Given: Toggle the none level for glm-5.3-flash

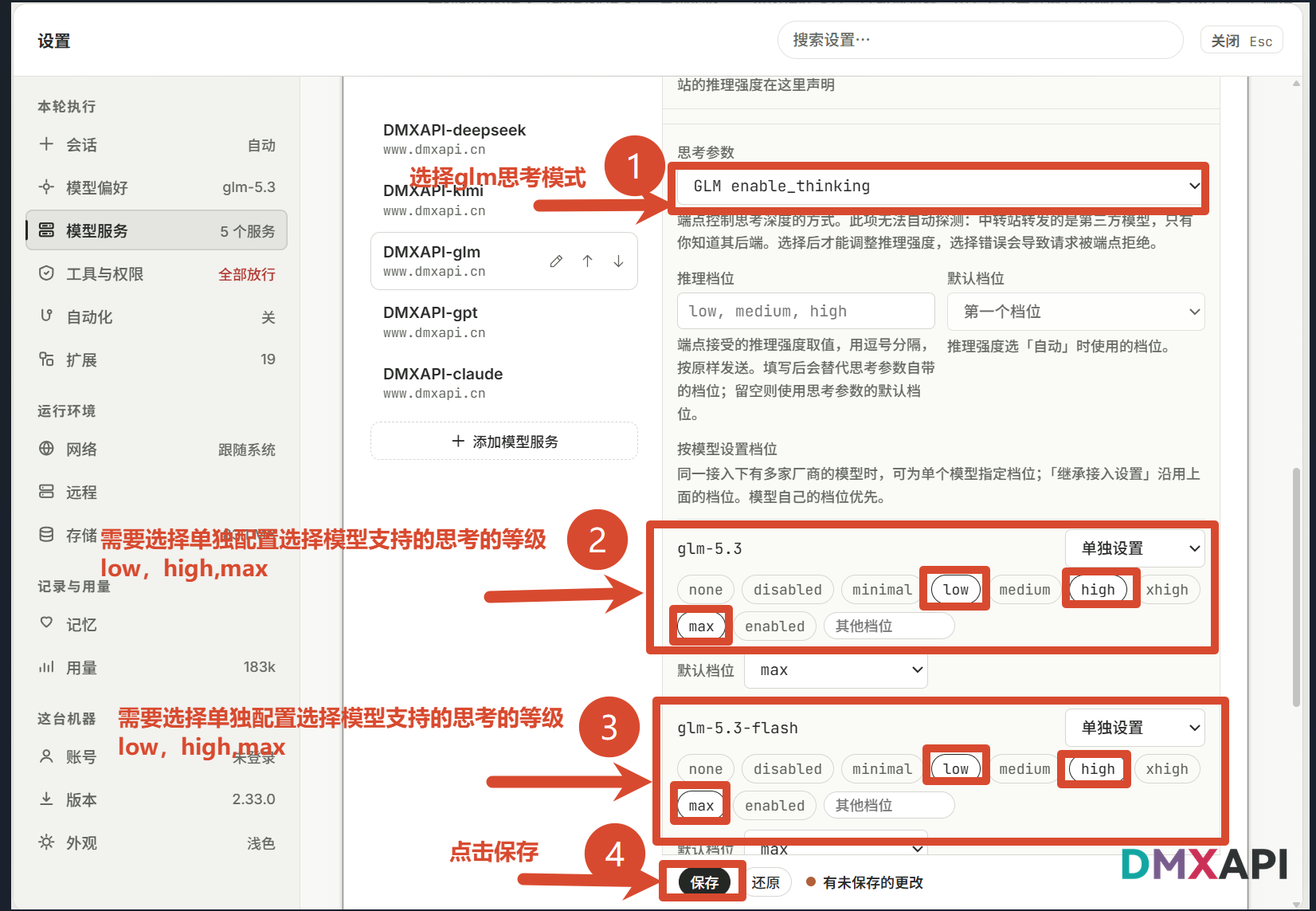Looking at the screenshot, I should tap(706, 769).
